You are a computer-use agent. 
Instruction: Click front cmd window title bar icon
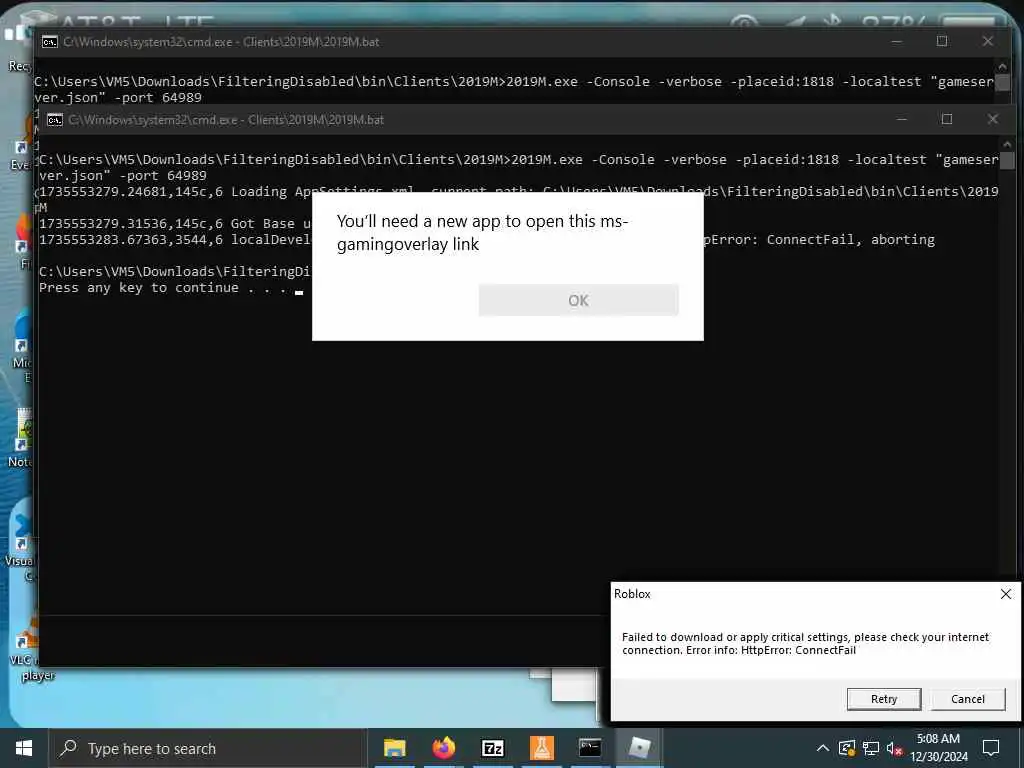click(55, 120)
